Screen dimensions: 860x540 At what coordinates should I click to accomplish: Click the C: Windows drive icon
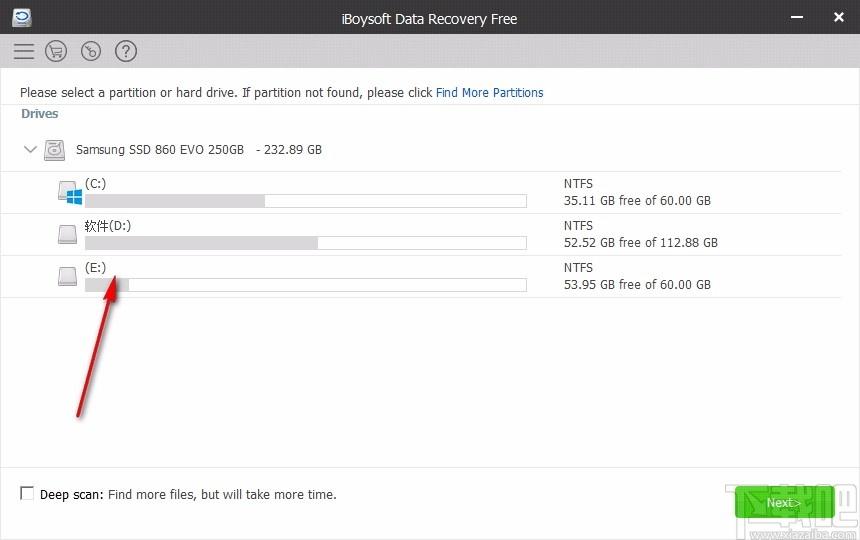(x=68, y=192)
